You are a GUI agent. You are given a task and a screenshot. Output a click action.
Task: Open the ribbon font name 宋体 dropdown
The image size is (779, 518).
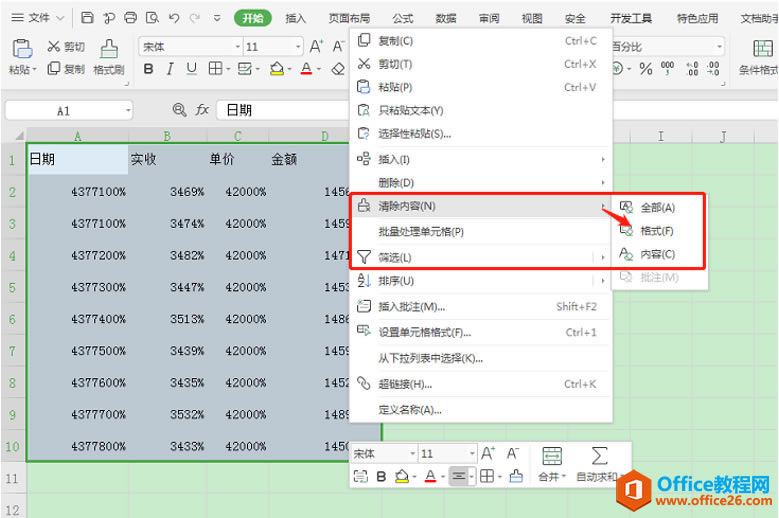[237, 47]
